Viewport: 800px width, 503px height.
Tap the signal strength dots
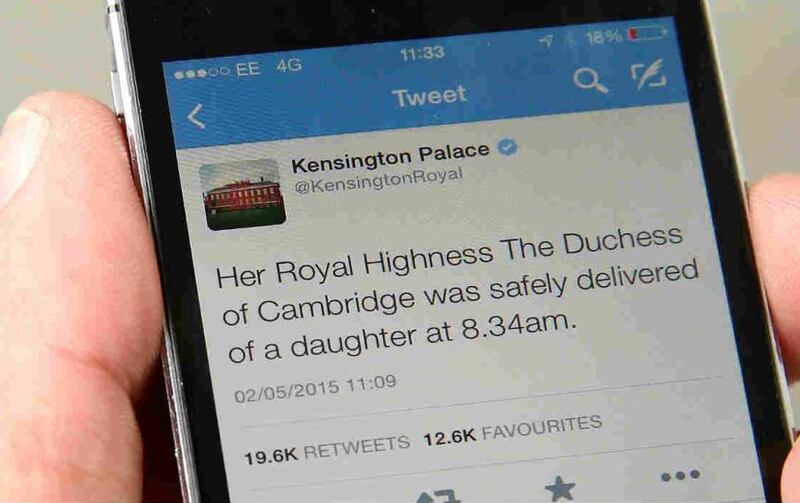[x=202, y=73]
